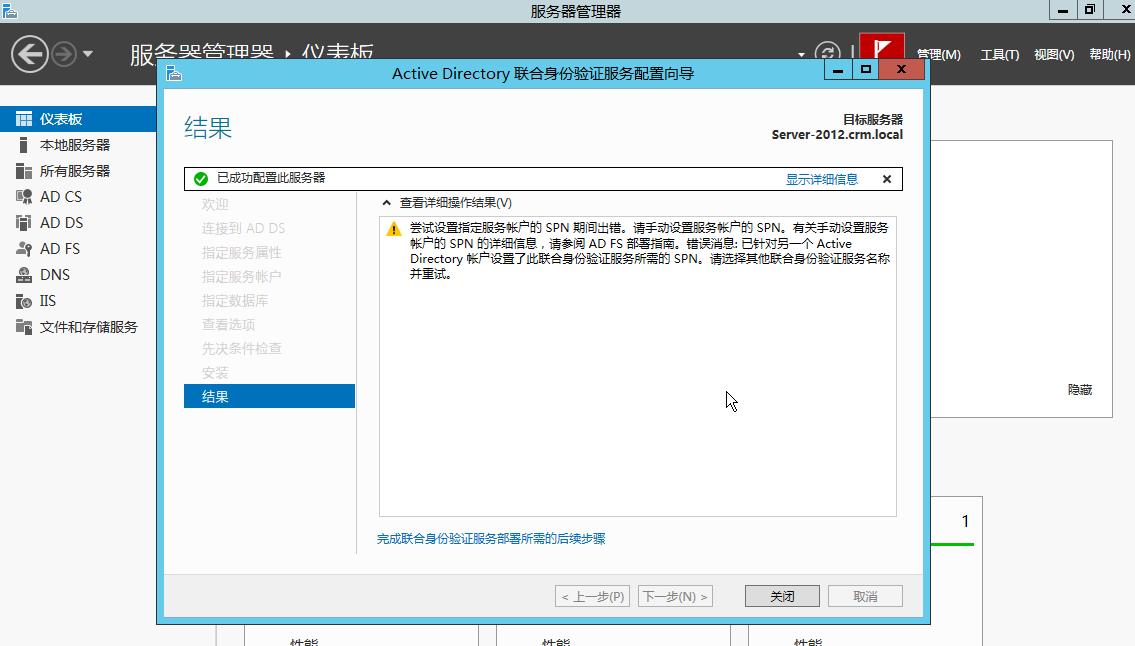Open the 视图(V) menu
Viewport: 1135px width, 646px height.
(1054, 54)
